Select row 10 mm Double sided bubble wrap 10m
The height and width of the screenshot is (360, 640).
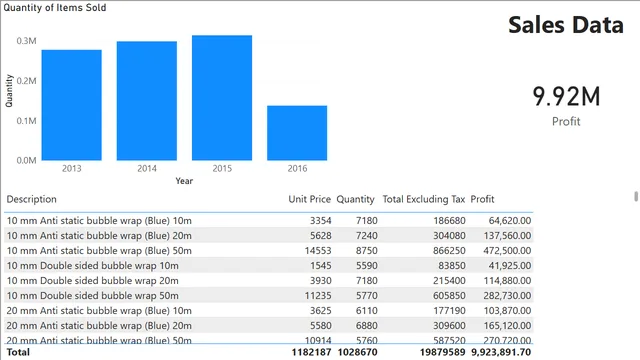click(269, 266)
